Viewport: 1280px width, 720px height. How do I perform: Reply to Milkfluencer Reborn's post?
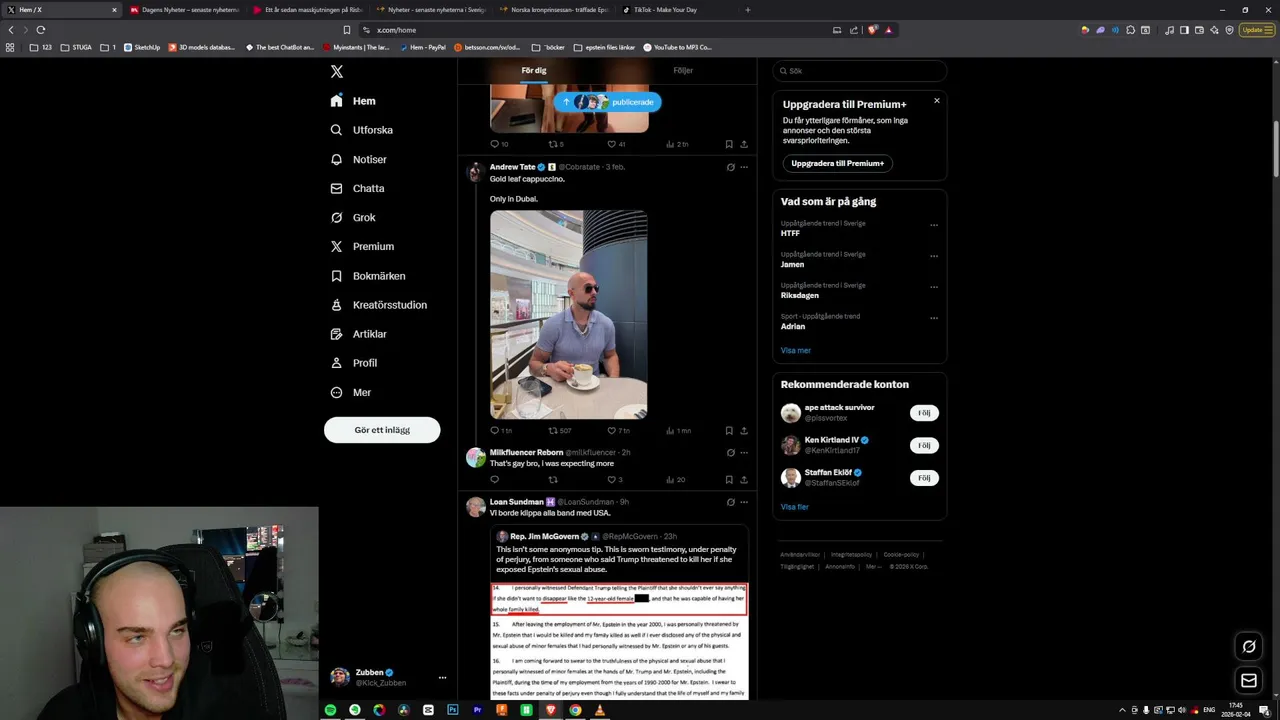[494, 479]
